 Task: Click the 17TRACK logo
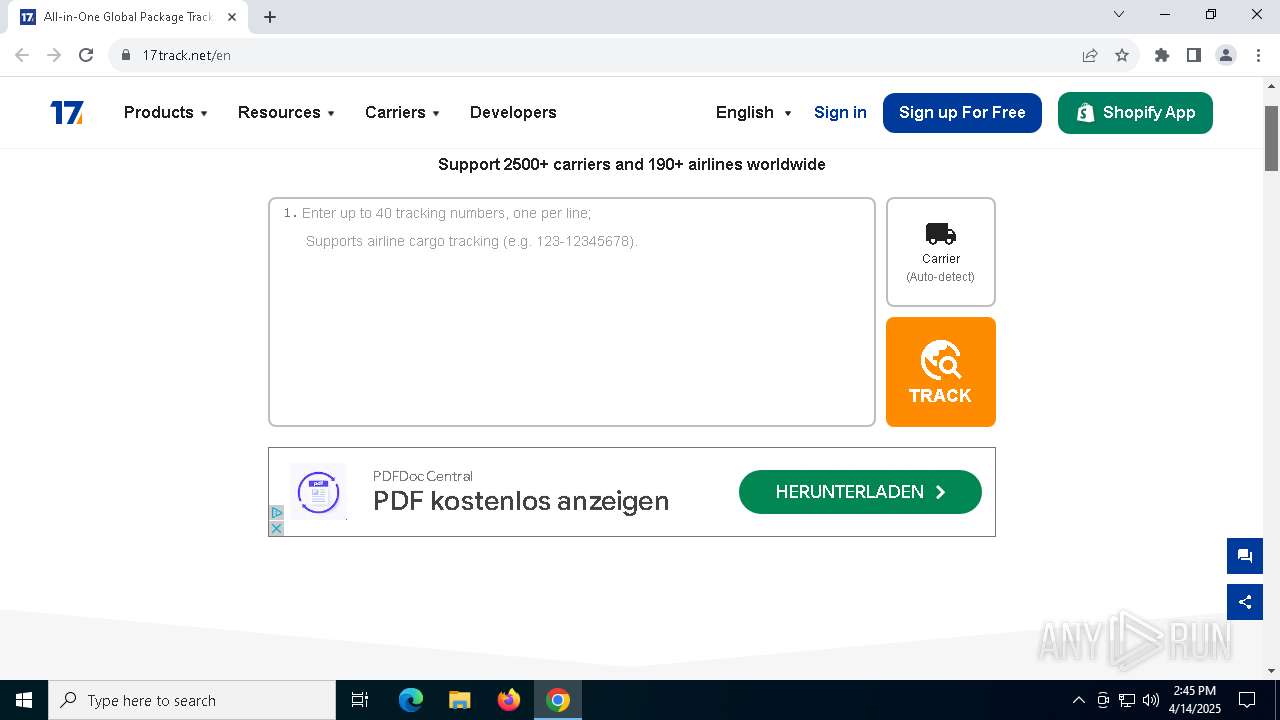point(67,113)
